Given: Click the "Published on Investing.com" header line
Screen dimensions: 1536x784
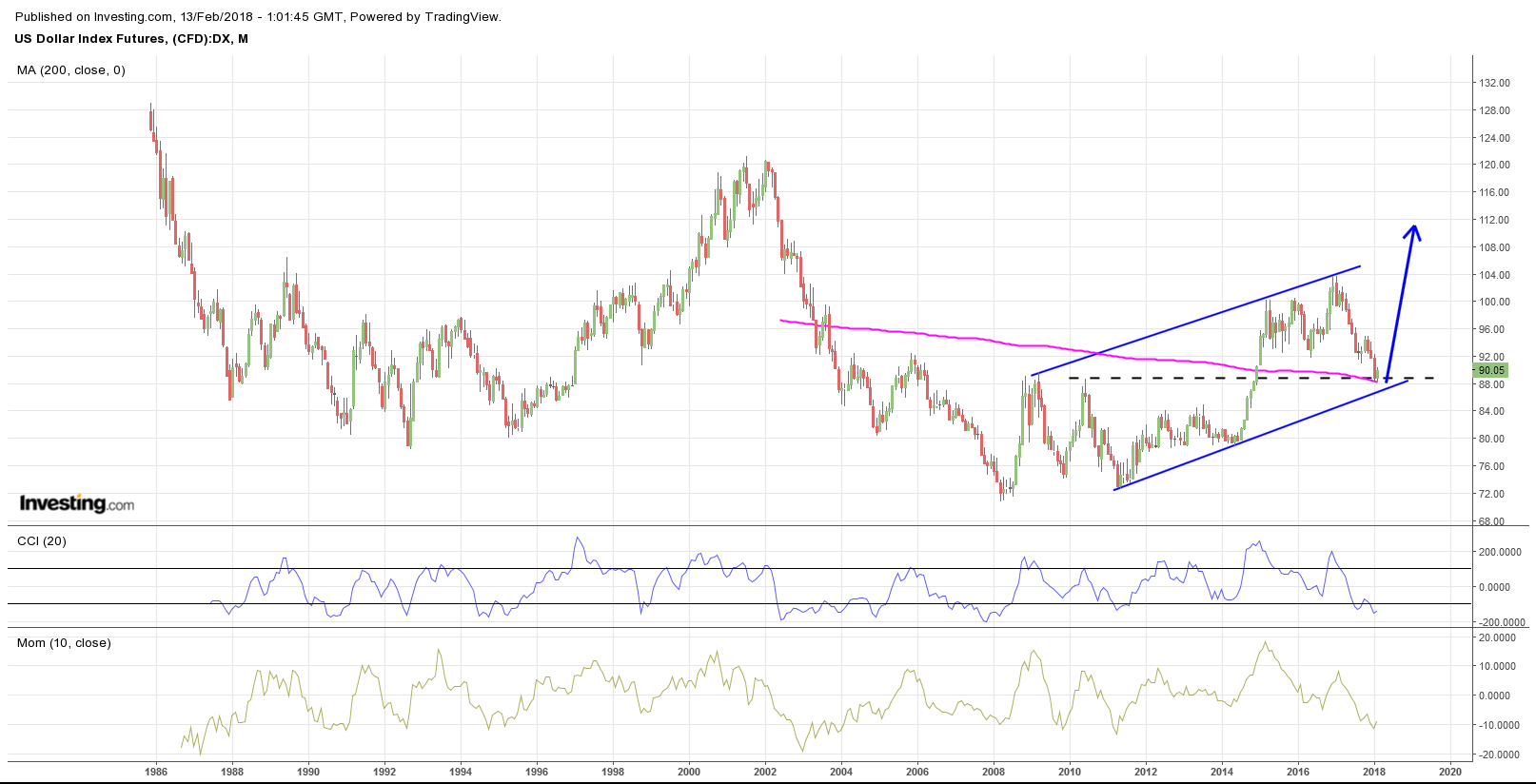Looking at the screenshot, I should [258, 16].
